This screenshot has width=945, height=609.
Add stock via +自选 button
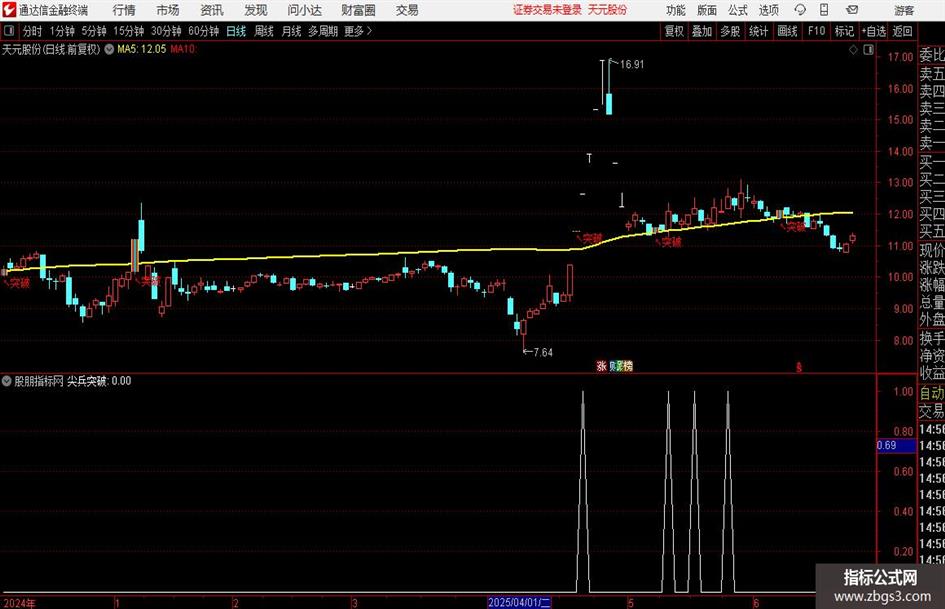point(874,31)
